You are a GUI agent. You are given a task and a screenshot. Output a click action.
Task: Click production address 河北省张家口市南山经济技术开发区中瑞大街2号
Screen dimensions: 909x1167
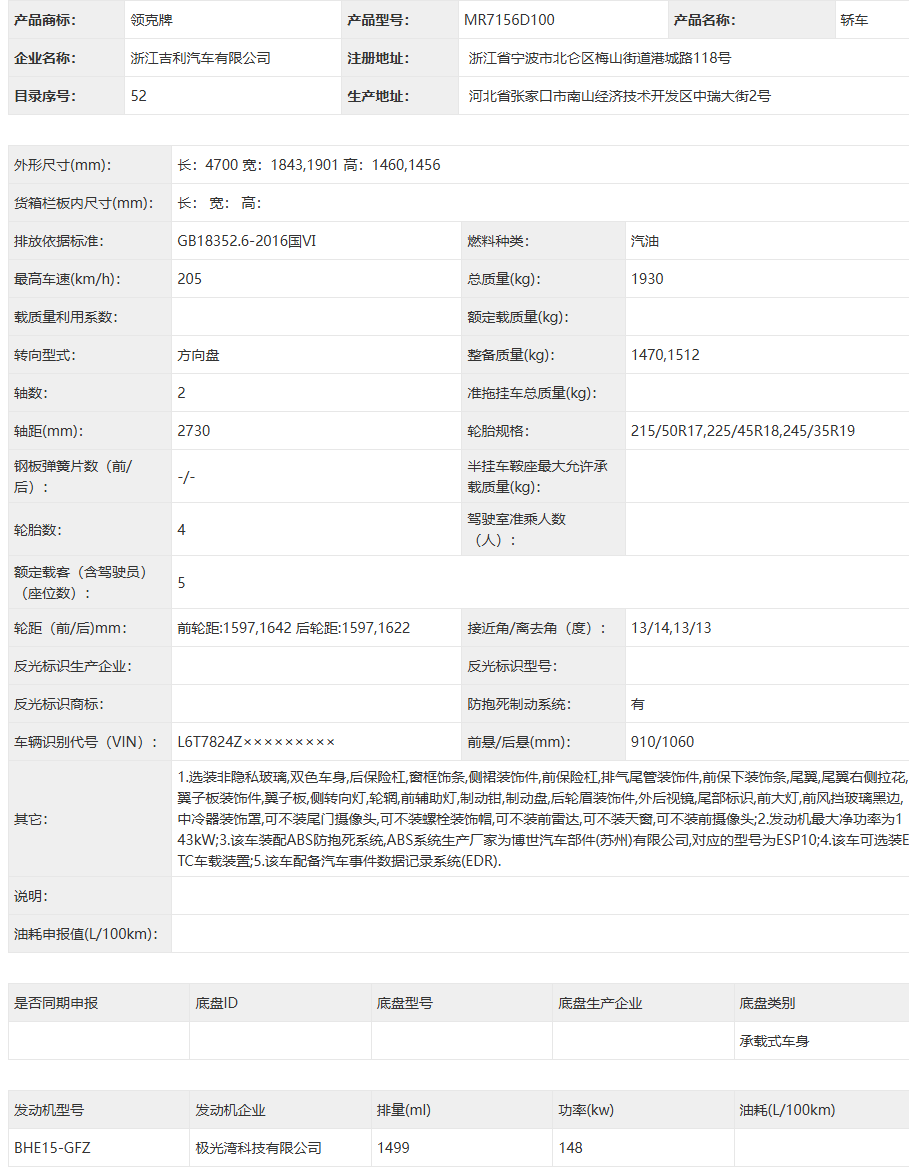619,96
